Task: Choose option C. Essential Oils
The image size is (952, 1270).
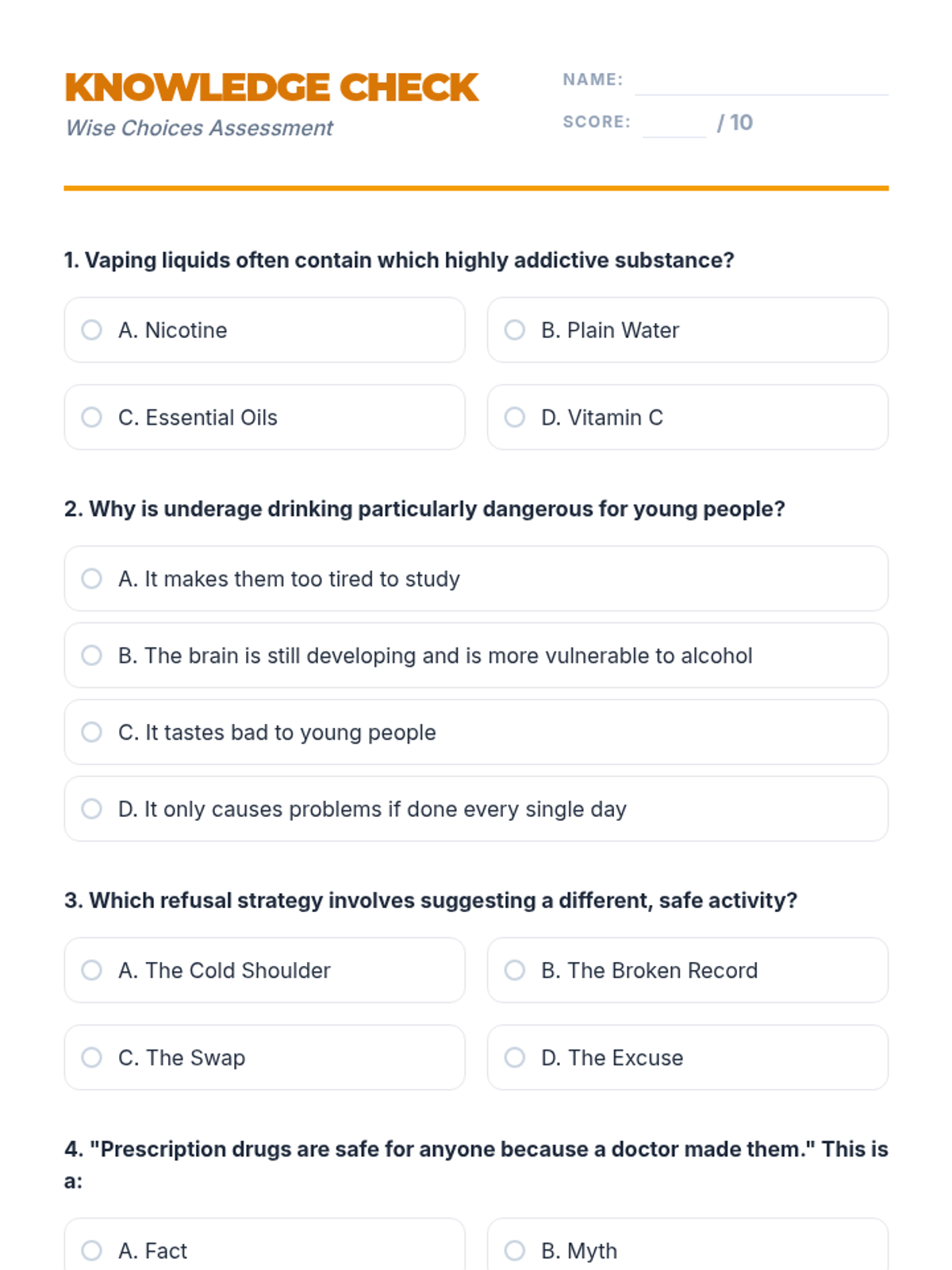Action: tap(264, 418)
